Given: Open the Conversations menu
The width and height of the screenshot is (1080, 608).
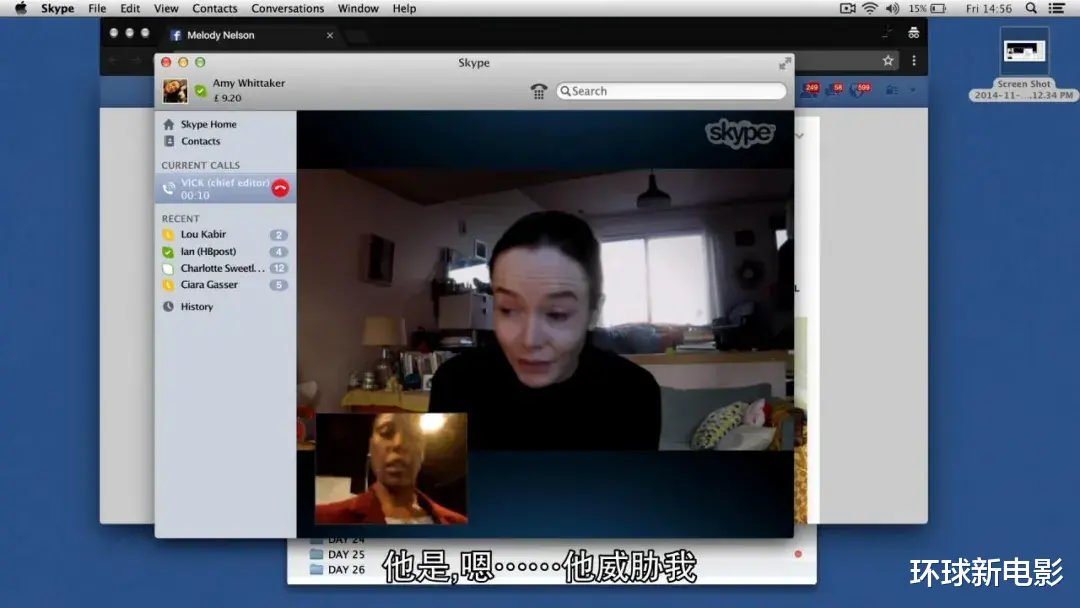Looking at the screenshot, I should [x=287, y=8].
